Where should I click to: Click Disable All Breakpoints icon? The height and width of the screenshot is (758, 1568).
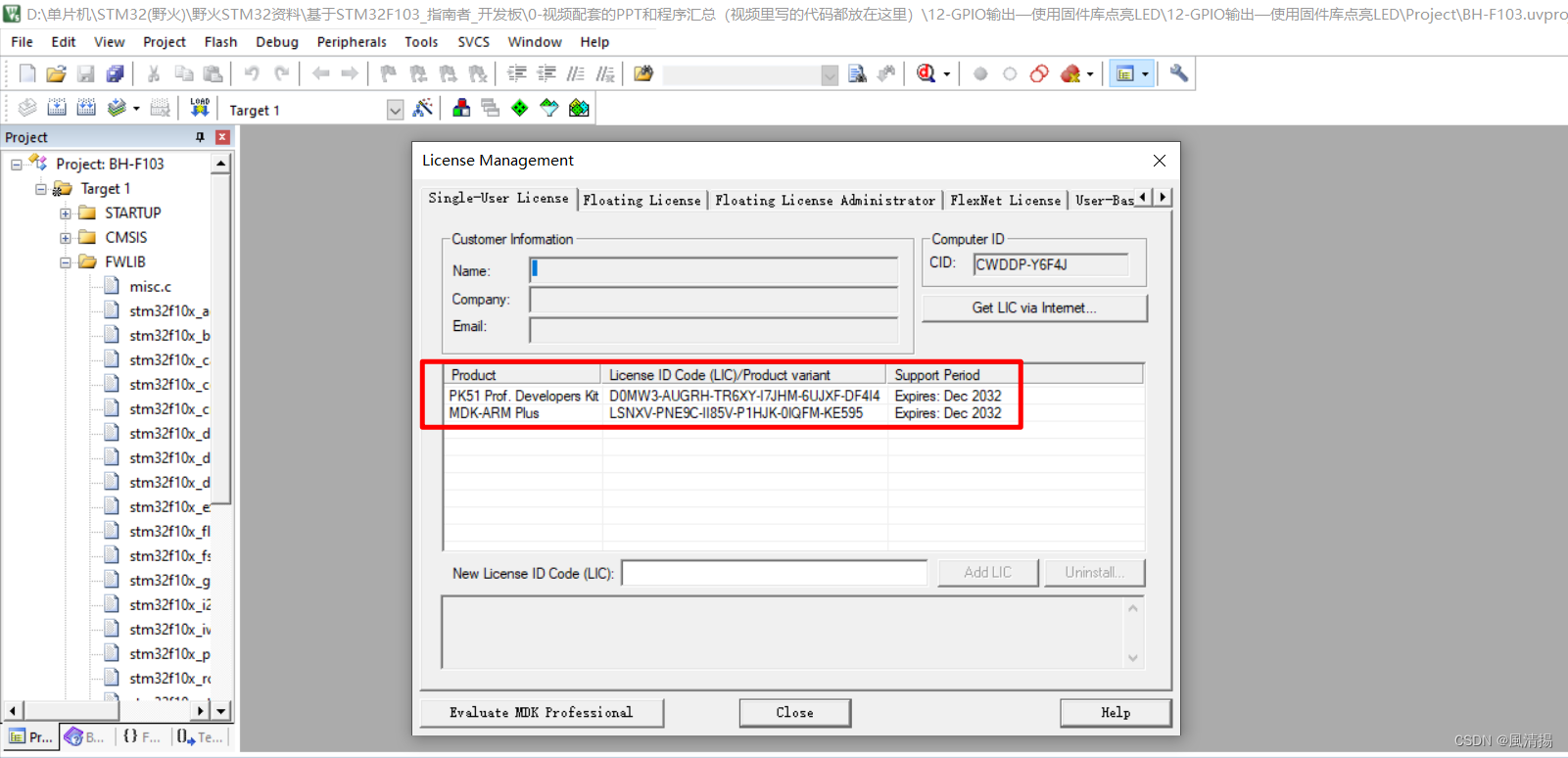click(x=1039, y=73)
